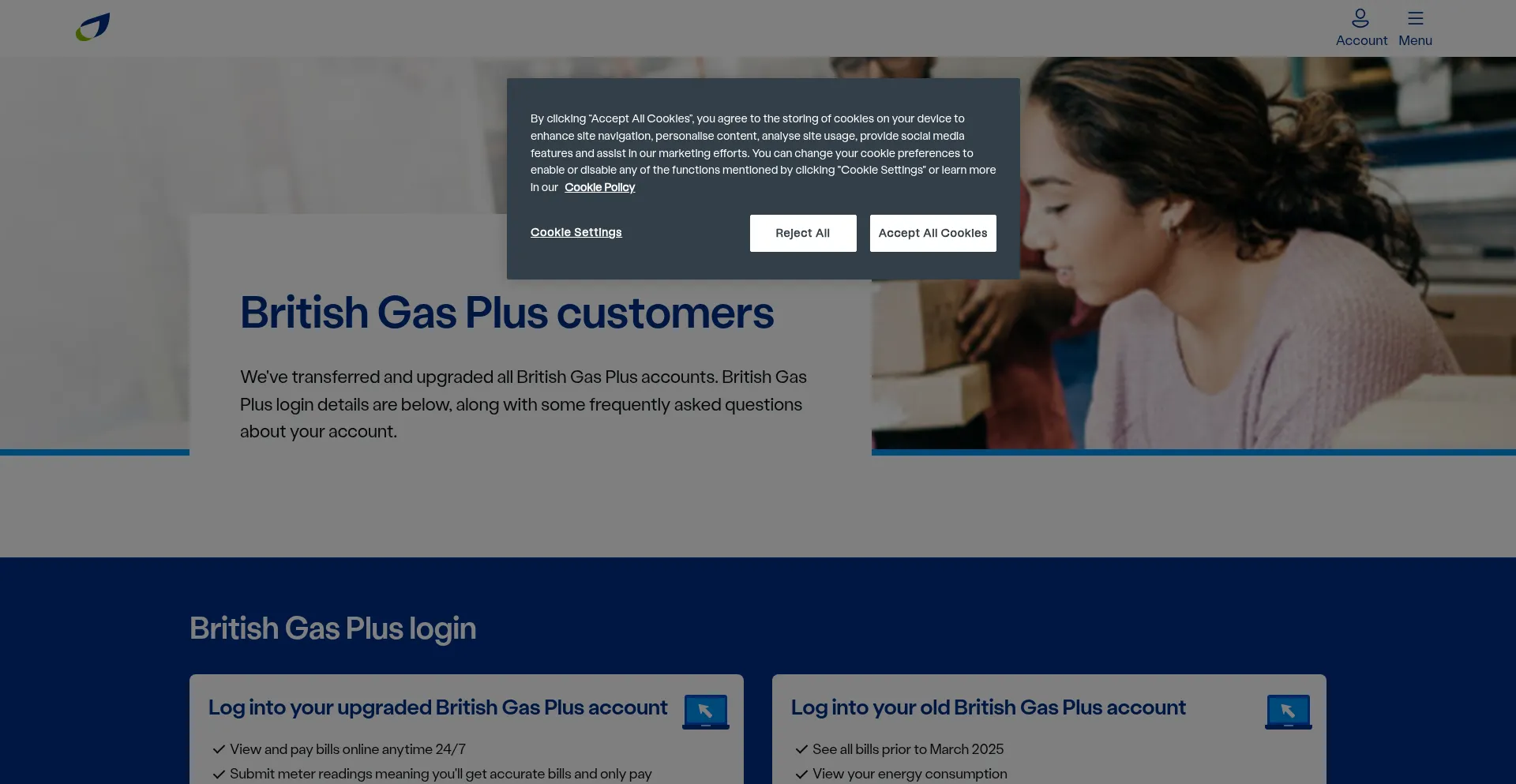Click the British Gas flame logo

(x=93, y=27)
